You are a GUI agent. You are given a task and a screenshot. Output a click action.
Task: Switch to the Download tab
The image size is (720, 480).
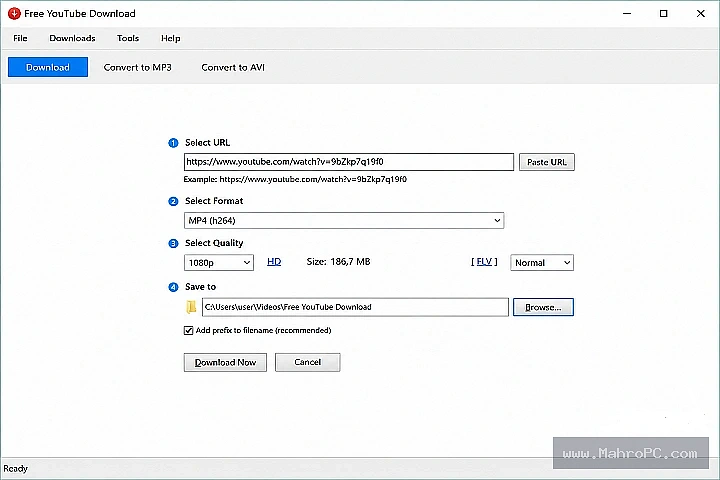click(48, 67)
